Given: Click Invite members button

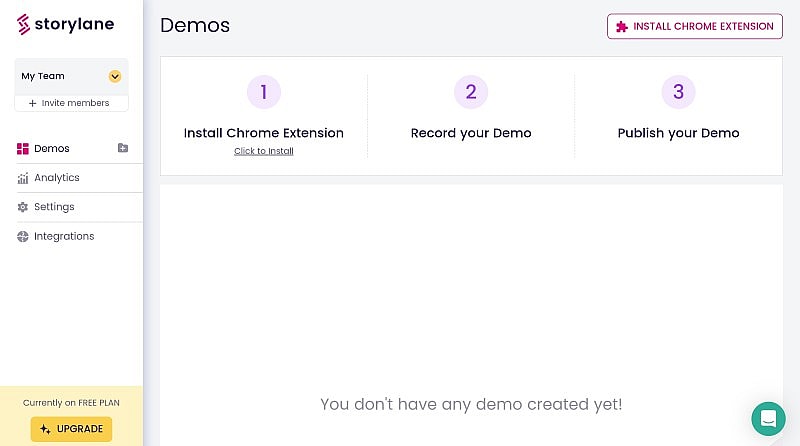Looking at the screenshot, I should (71, 103).
